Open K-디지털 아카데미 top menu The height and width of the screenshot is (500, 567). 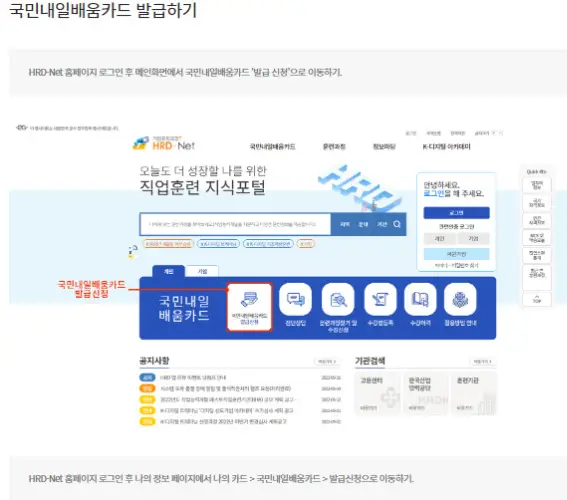(447, 146)
